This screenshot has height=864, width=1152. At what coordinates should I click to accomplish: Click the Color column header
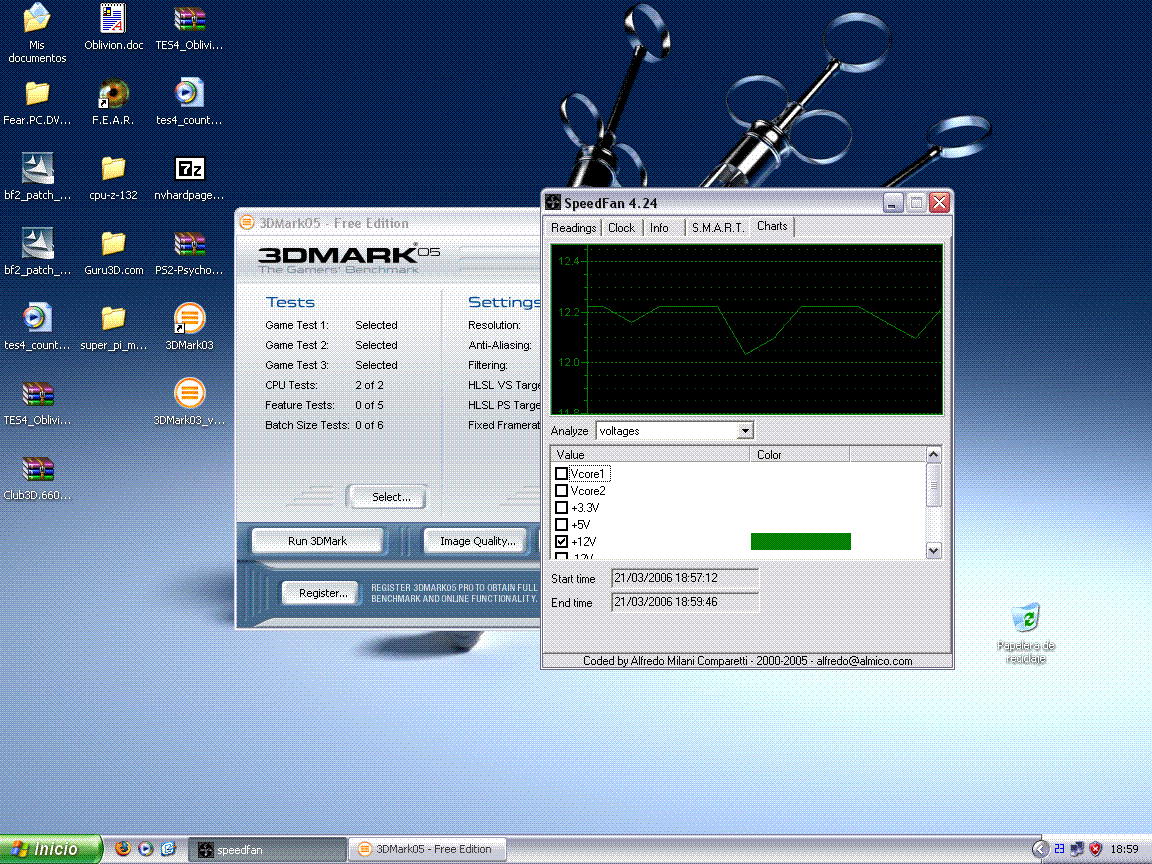click(x=800, y=455)
